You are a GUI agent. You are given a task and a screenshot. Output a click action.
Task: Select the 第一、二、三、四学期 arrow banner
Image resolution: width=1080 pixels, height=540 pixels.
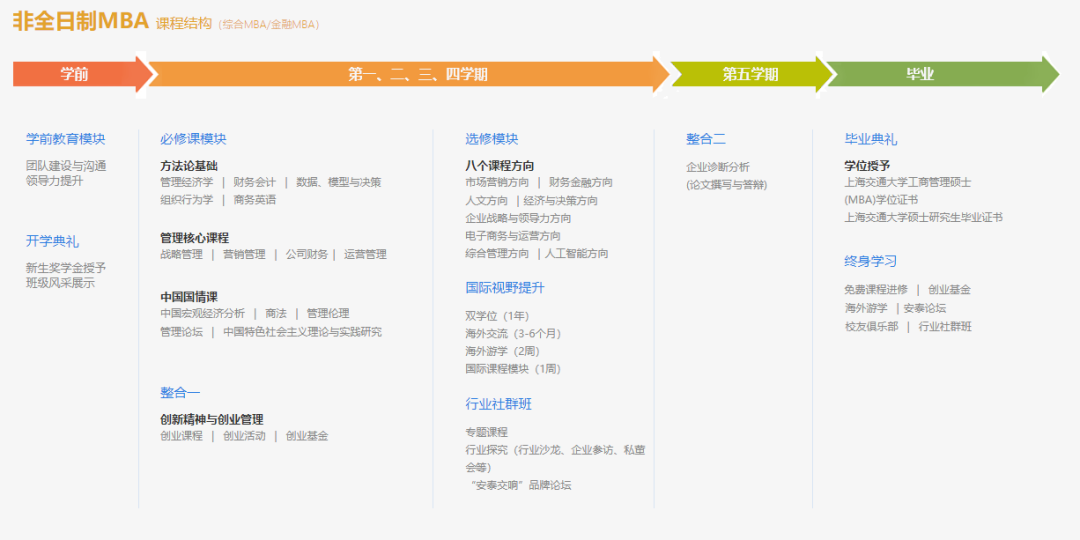coord(417,74)
